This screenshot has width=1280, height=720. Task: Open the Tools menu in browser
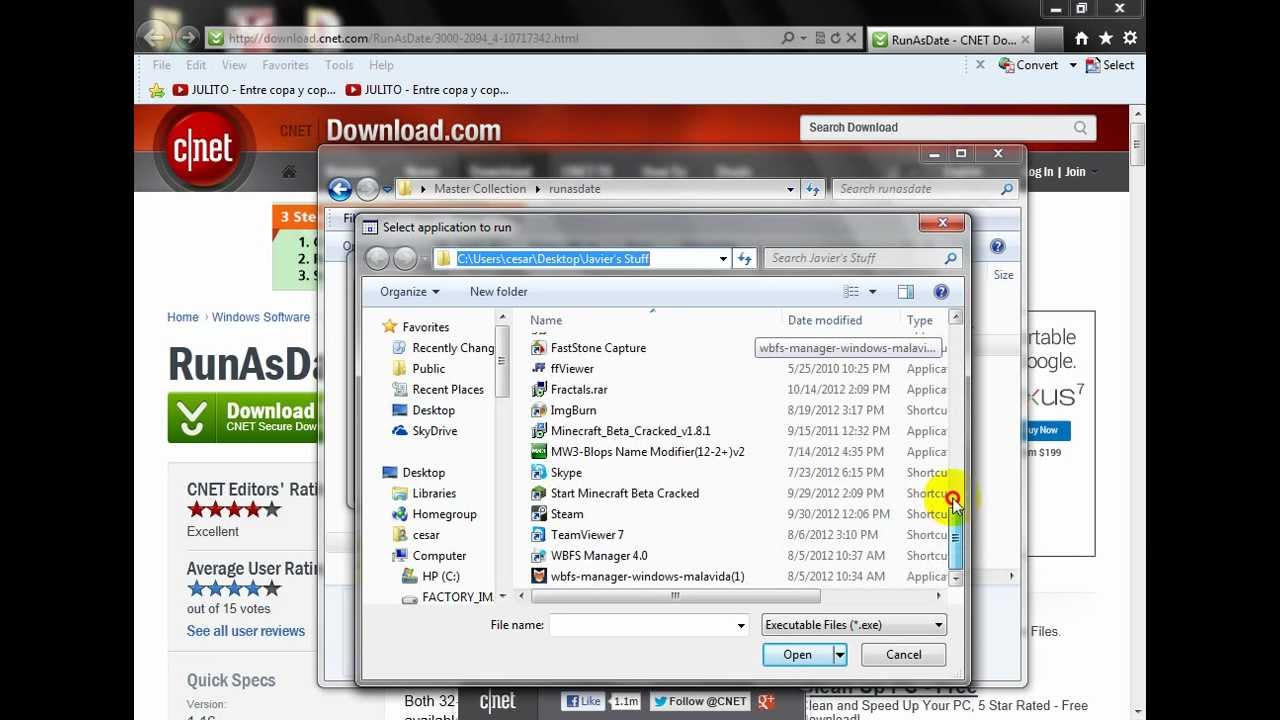pyautogui.click(x=339, y=65)
